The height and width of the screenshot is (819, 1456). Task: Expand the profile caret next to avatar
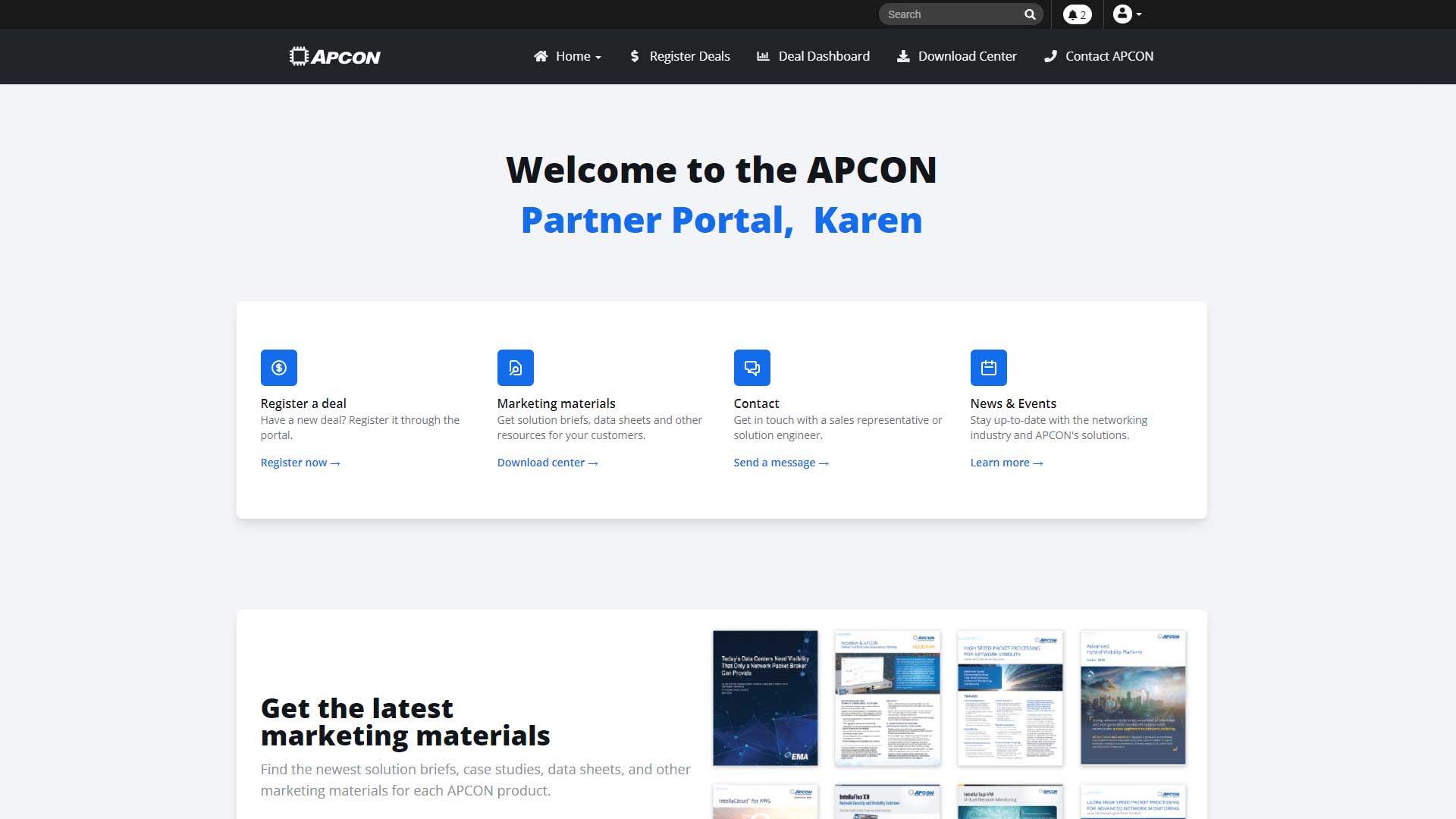tap(1137, 16)
